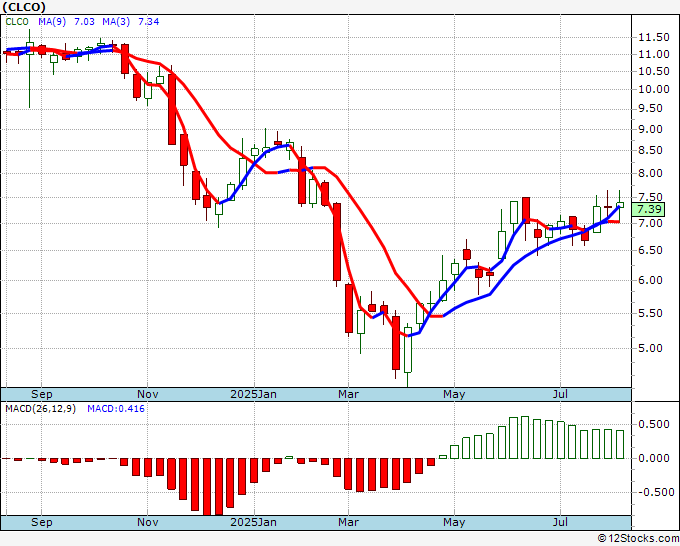Click Sep on the price chart time axis
Screen dimensions: 680x546
point(42,395)
